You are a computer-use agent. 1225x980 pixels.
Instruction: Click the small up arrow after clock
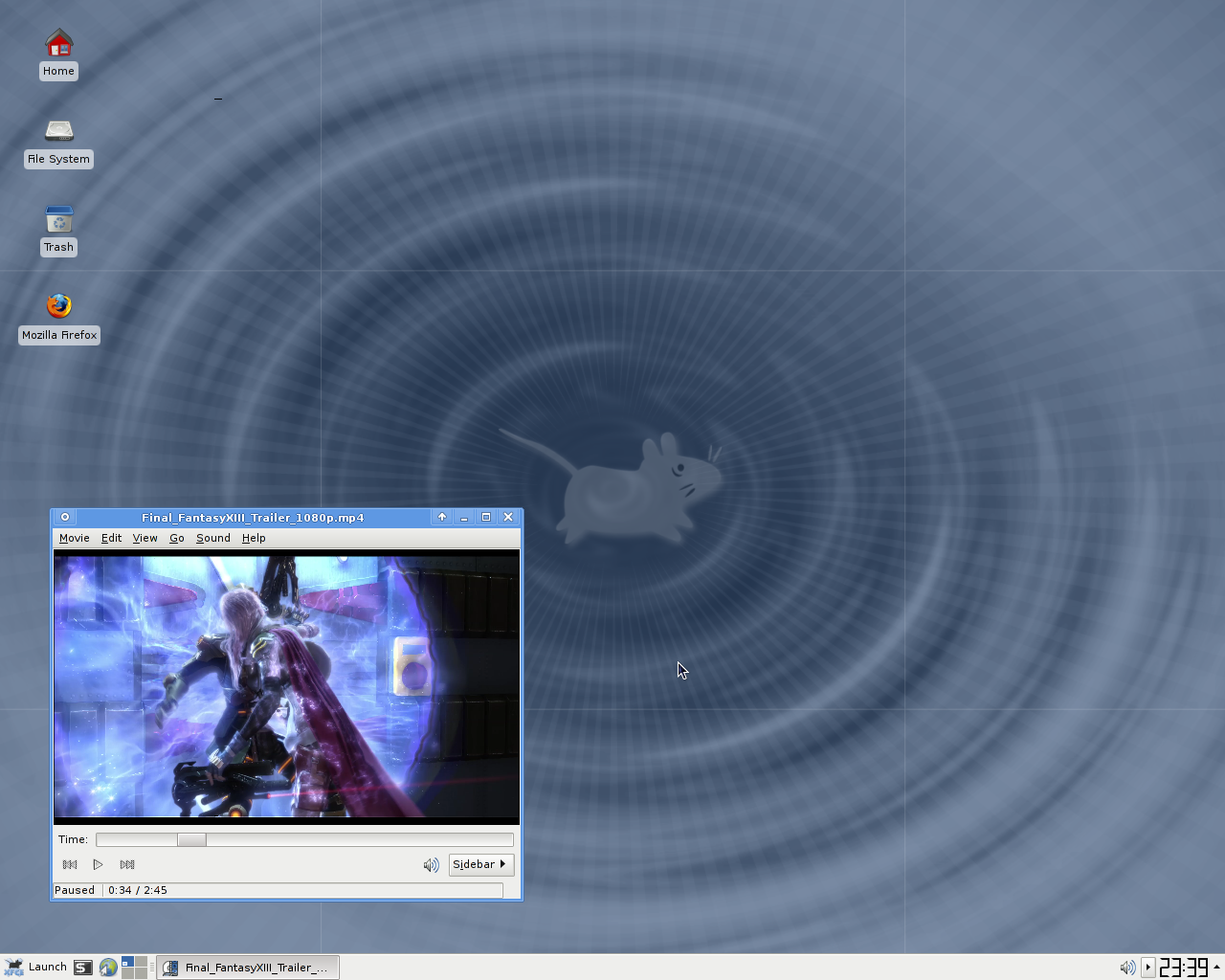tap(1216, 967)
